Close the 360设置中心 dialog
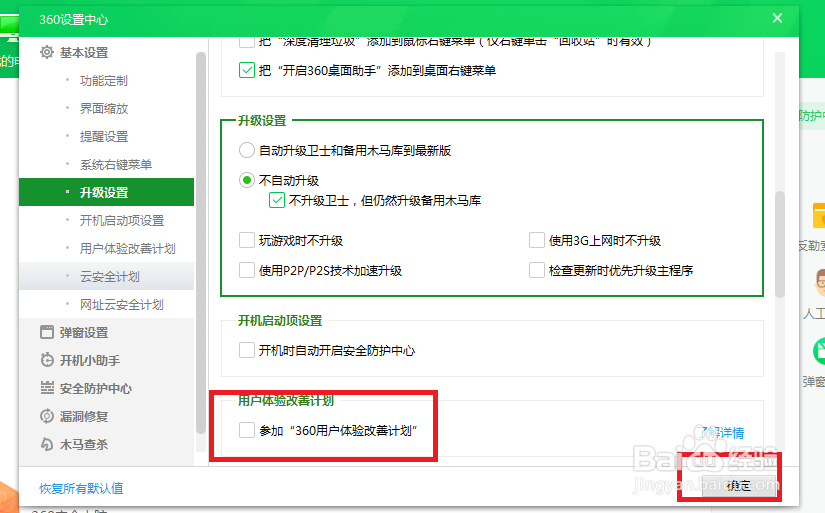 tap(777, 18)
